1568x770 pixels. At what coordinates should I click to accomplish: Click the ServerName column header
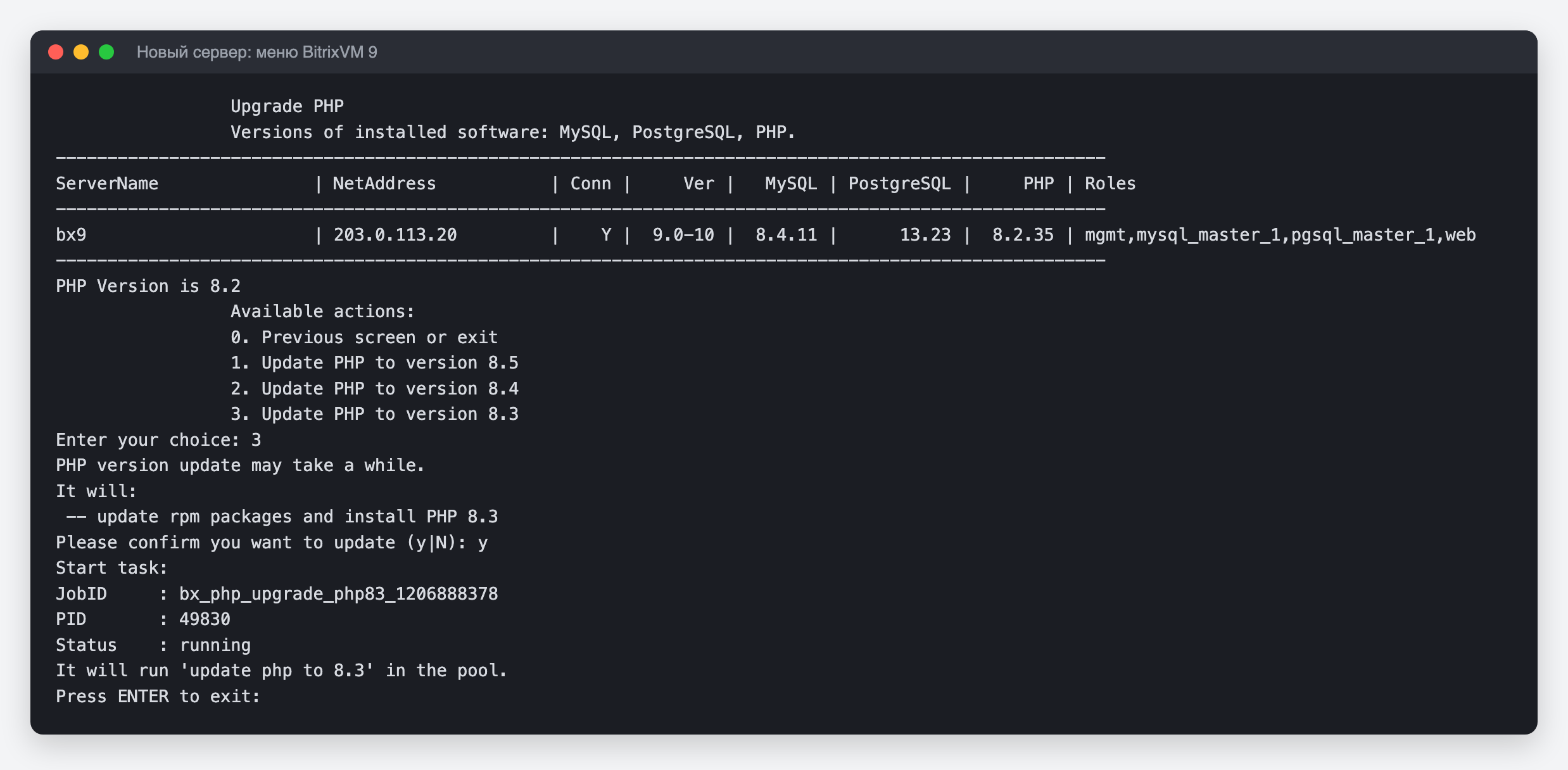[107, 184]
